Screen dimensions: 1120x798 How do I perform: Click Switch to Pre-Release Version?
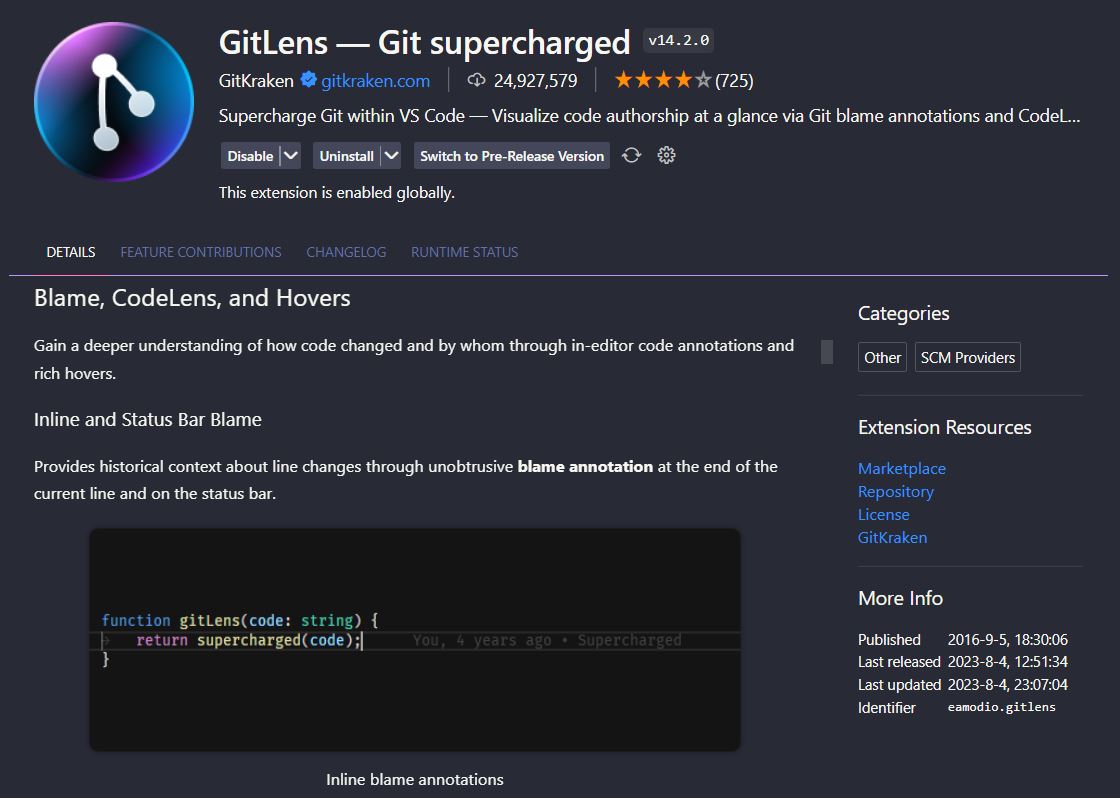point(511,155)
